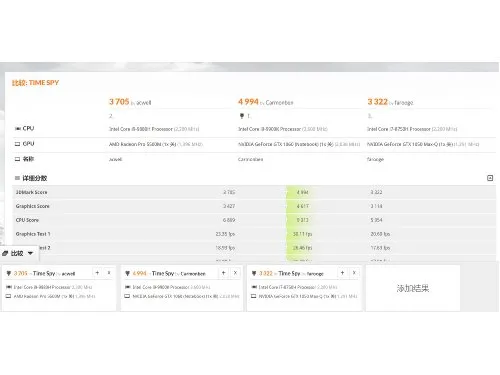Click the plus icon on the 3705 acwell card
Screen dimensions: 500x375
pyautogui.click(x=97, y=273)
